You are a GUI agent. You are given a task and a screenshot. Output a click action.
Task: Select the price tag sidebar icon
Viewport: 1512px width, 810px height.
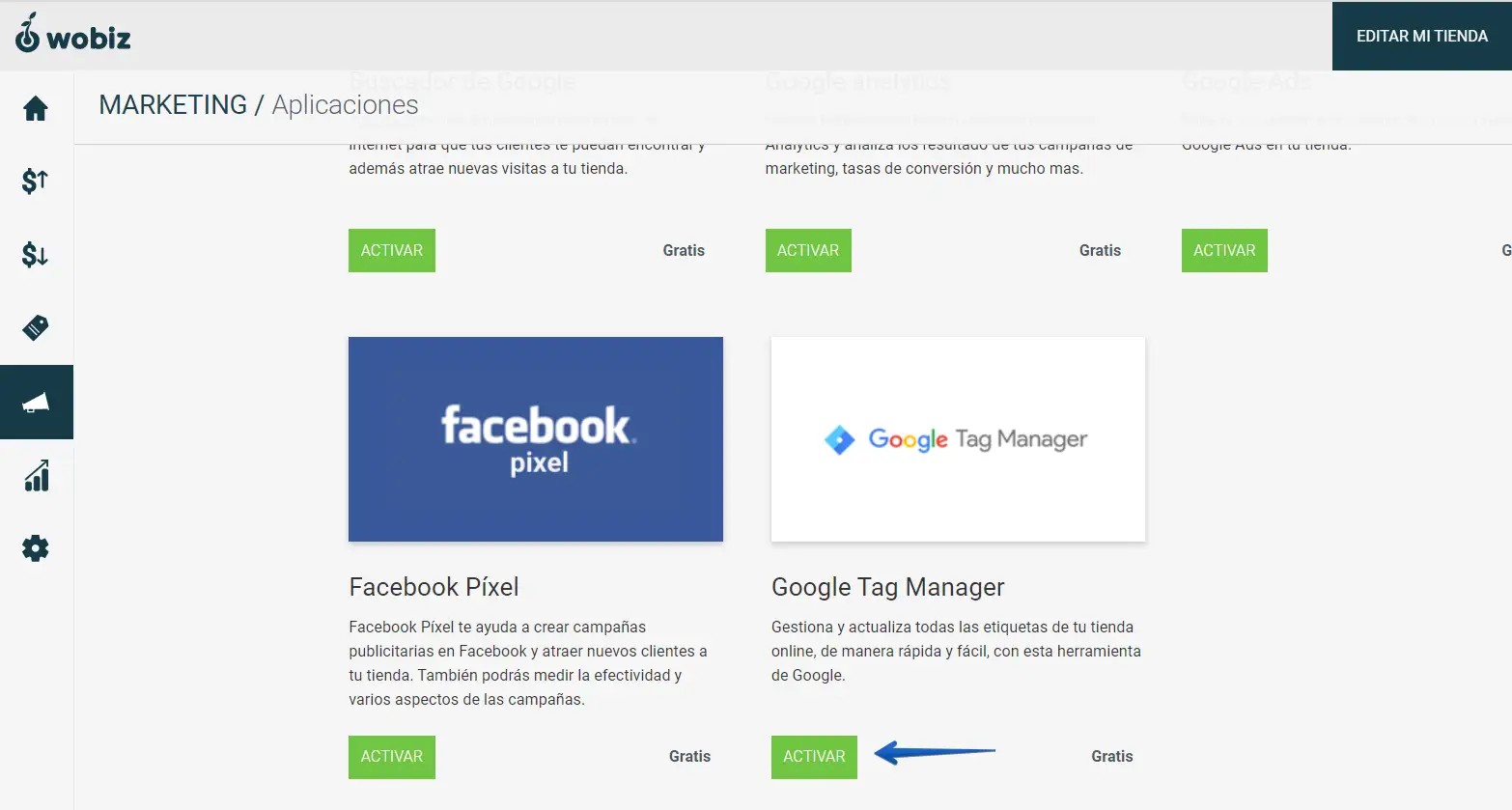point(36,328)
